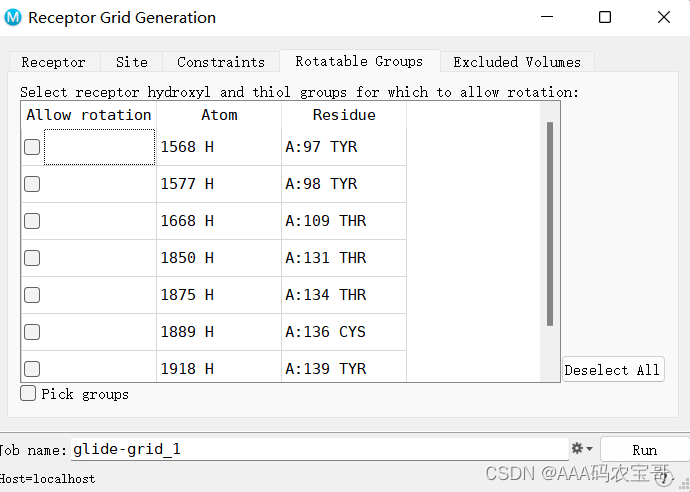
Task: Click the Residue column header
Action: [x=344, y=115]
